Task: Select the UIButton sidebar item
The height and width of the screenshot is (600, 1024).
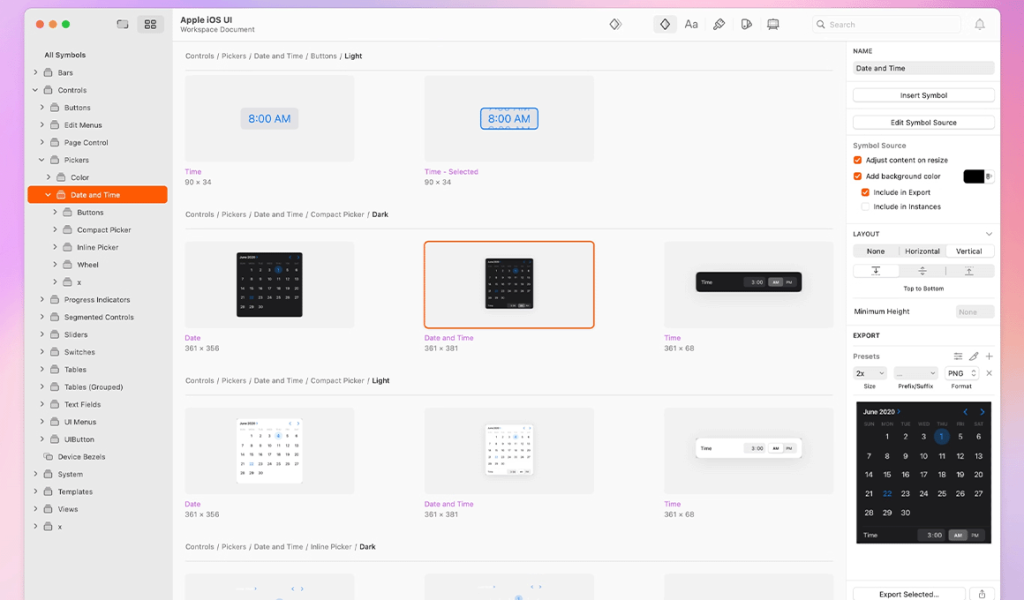Action: [79, 439]
